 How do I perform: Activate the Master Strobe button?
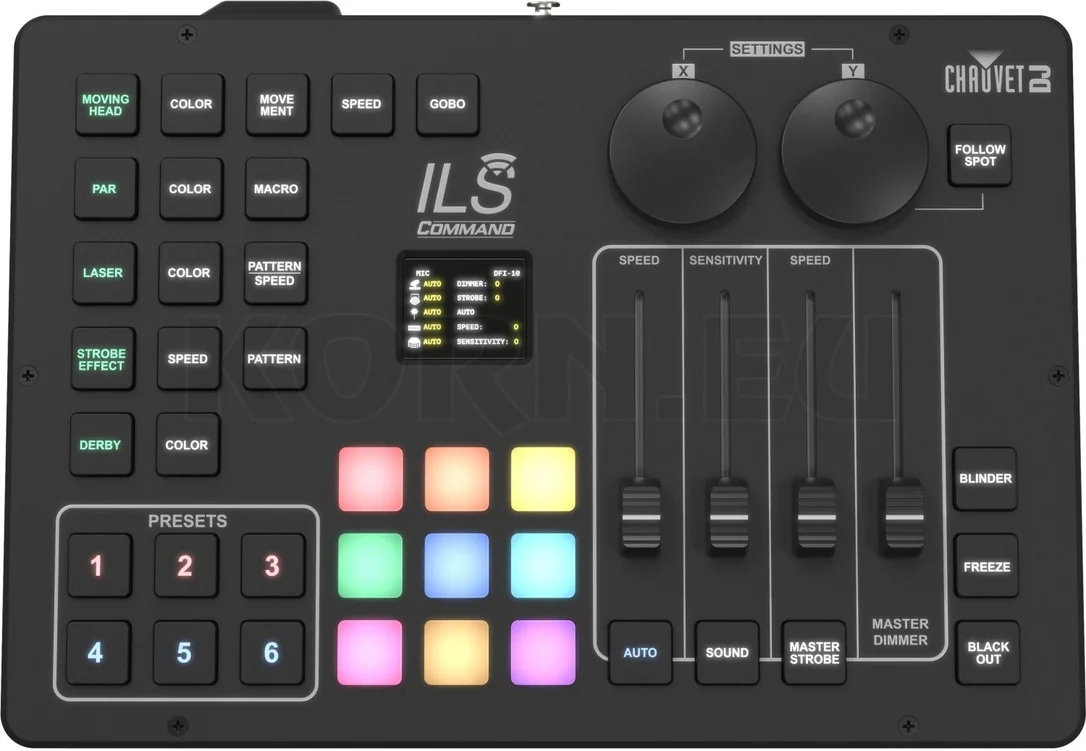[814, 652]
